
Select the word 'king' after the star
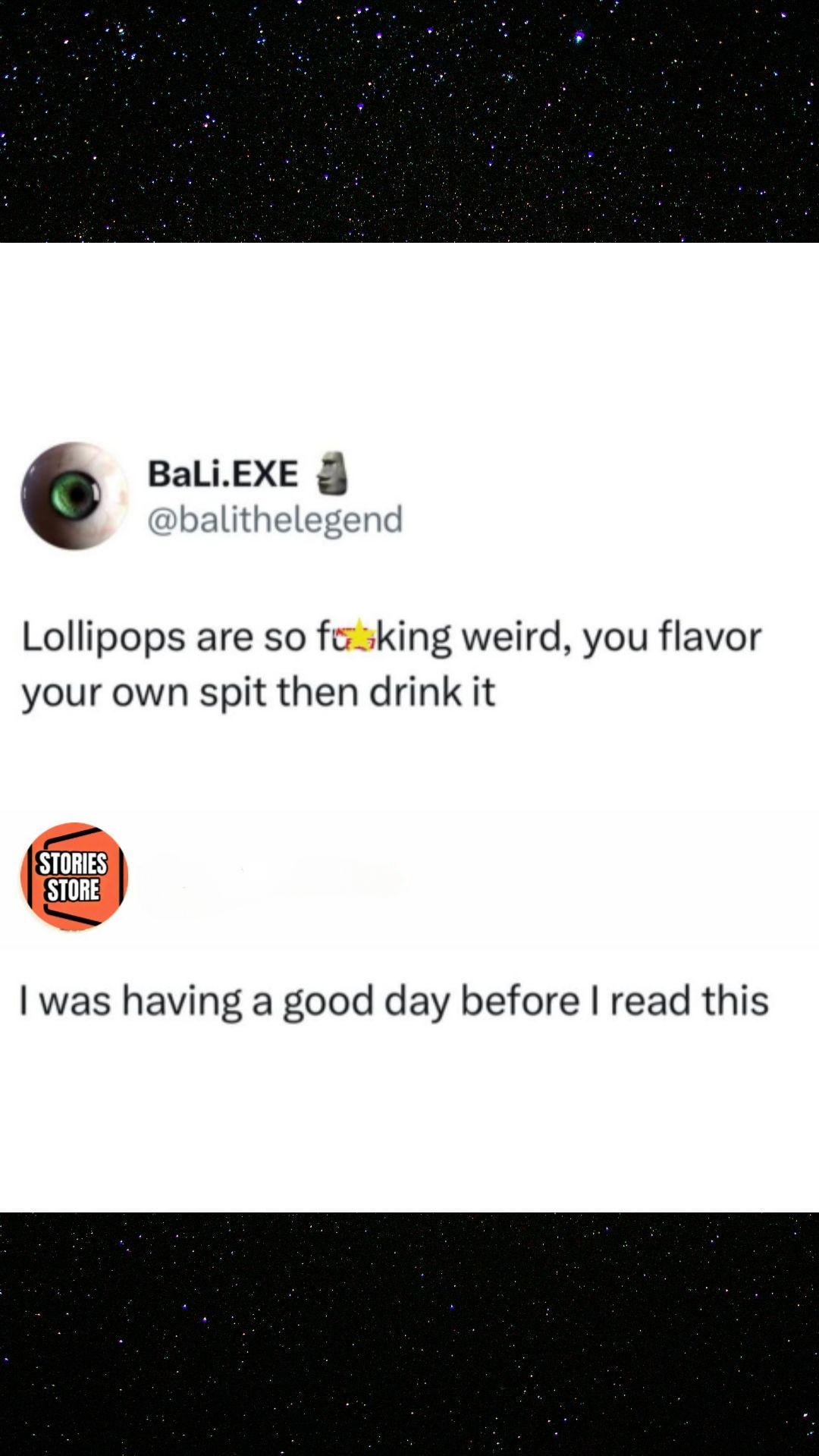(414, 637)
